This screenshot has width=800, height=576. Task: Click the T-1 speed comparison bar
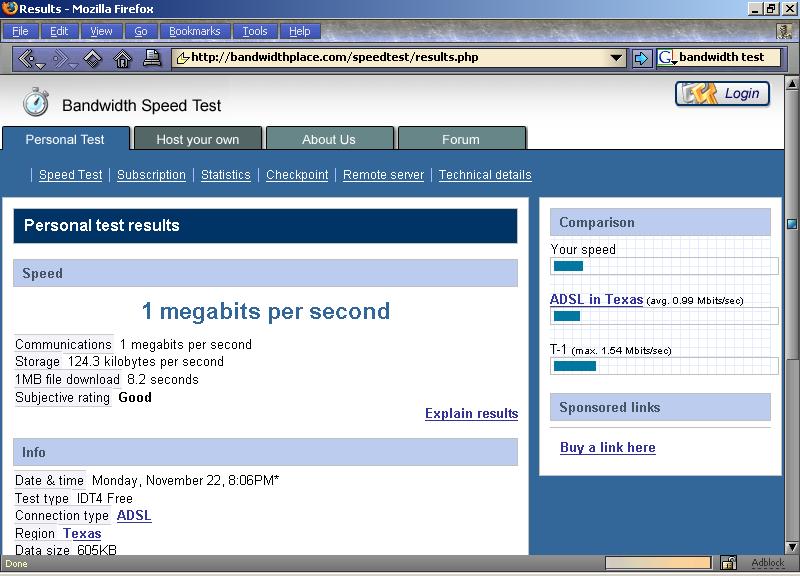(664, 366)
